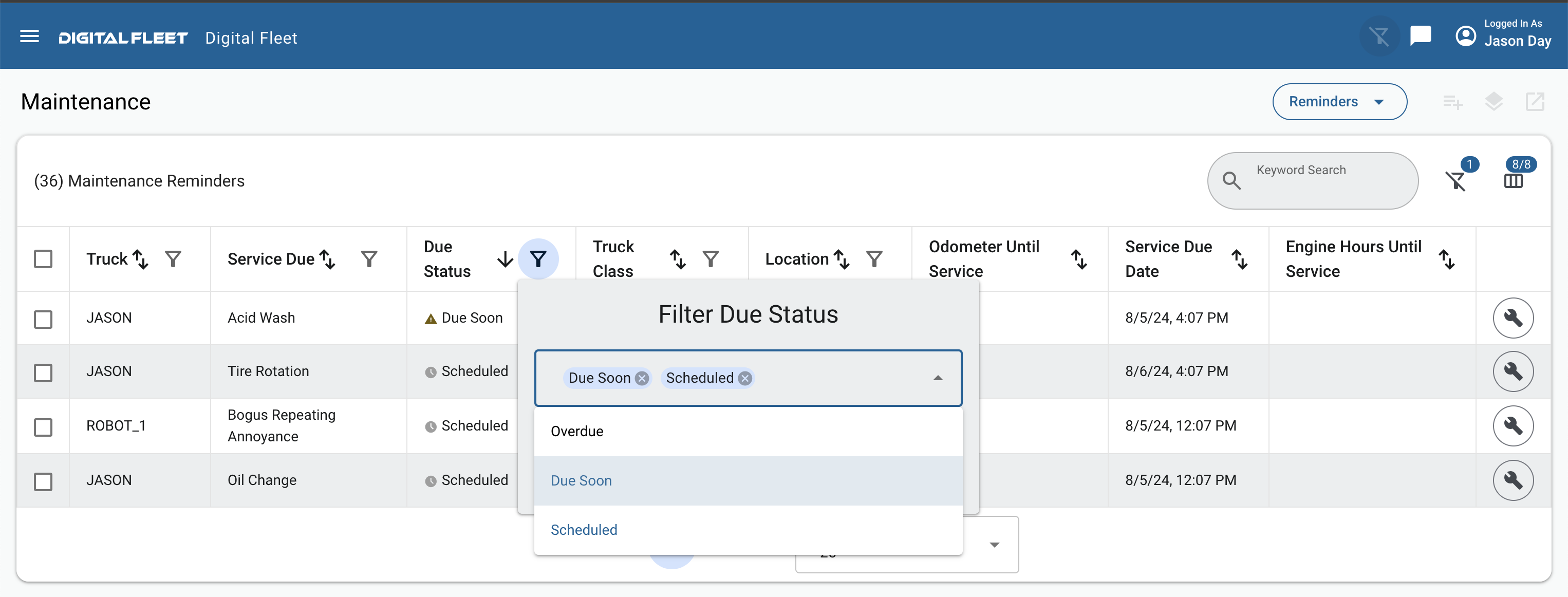1568x597 pixels.
Task: Open the column visibility icon showing 8/8
Action: tap(1513, 181)
